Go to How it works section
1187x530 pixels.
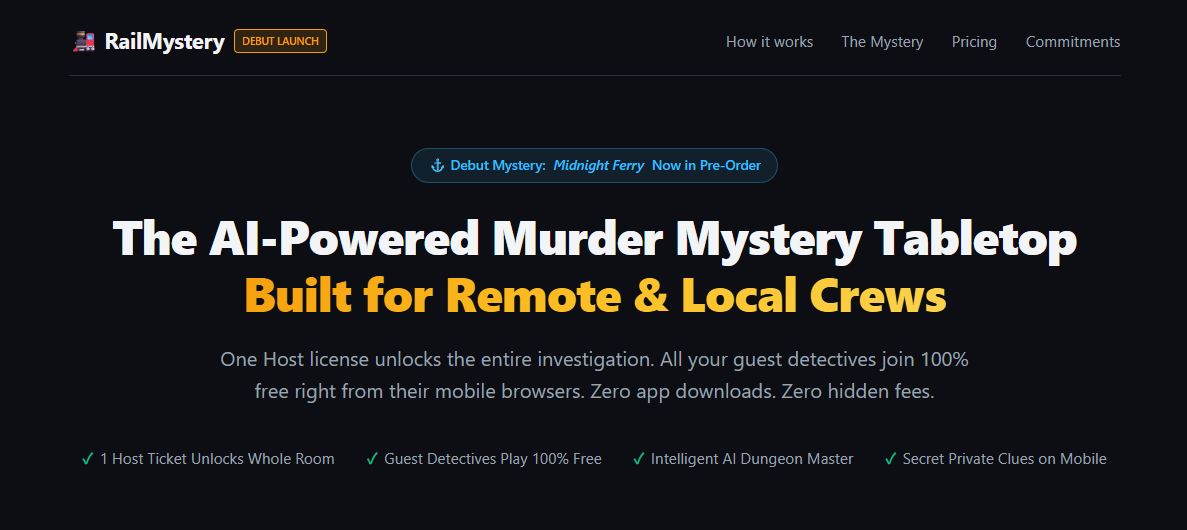pos(769,42)
